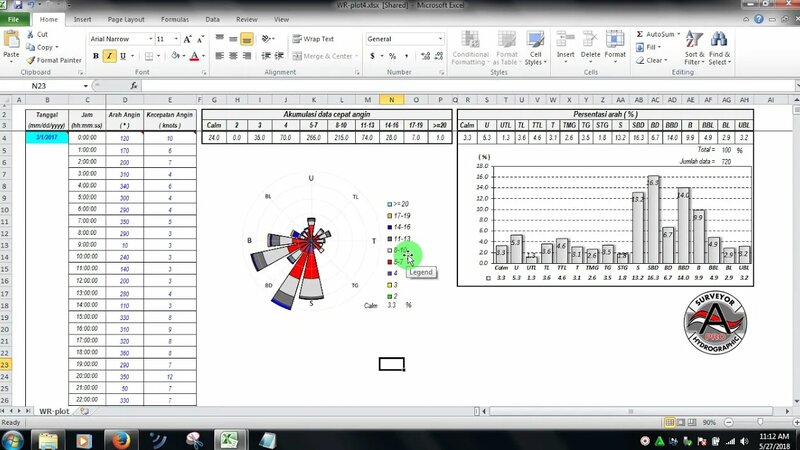Decrease font size with Shrink Font icon
Screen dimensions: 800x450
click(200, 39)
